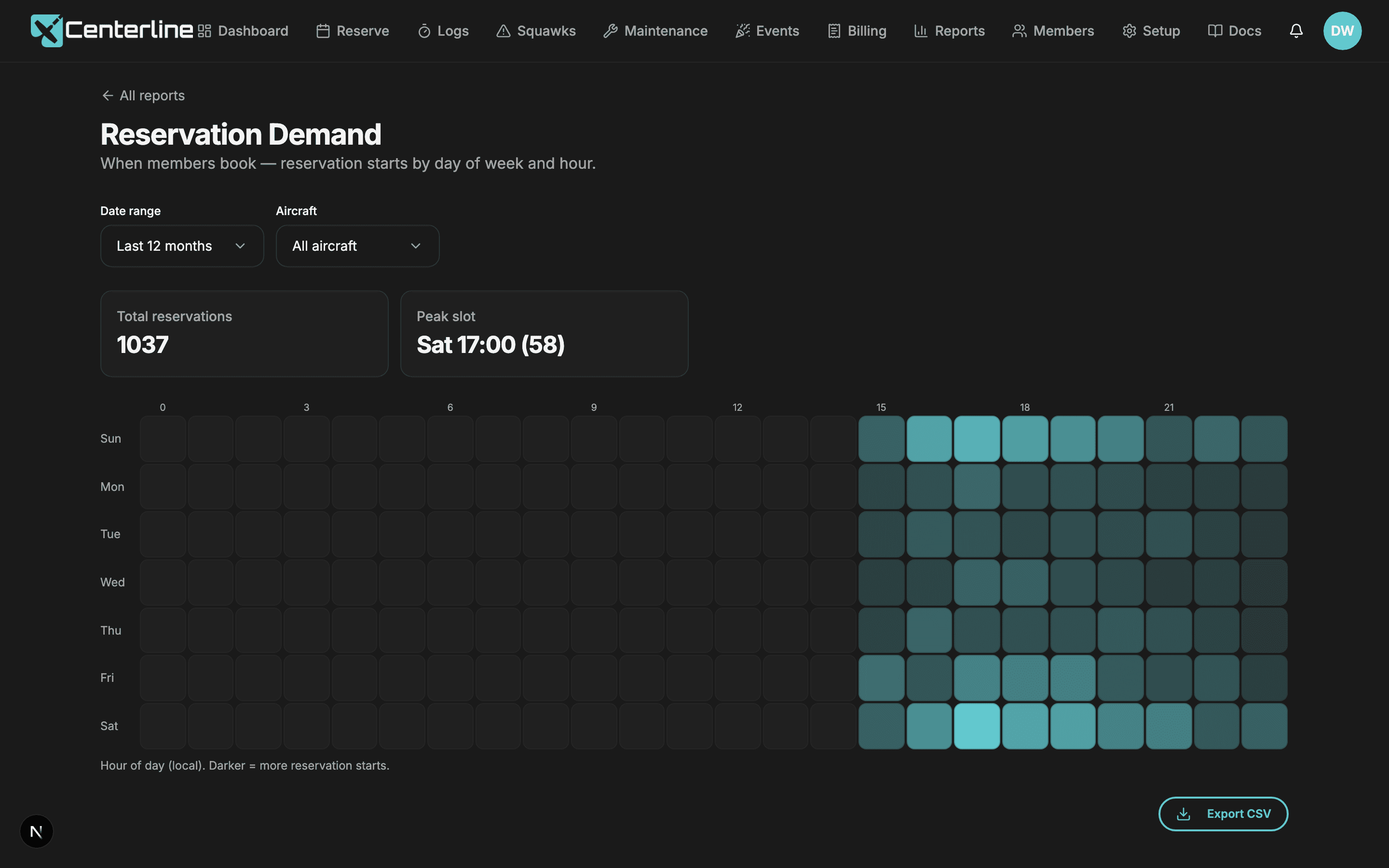The height and width of the screenshot is (868, 1389).
Task: Open notifications bell
Action: (1296, 31)
